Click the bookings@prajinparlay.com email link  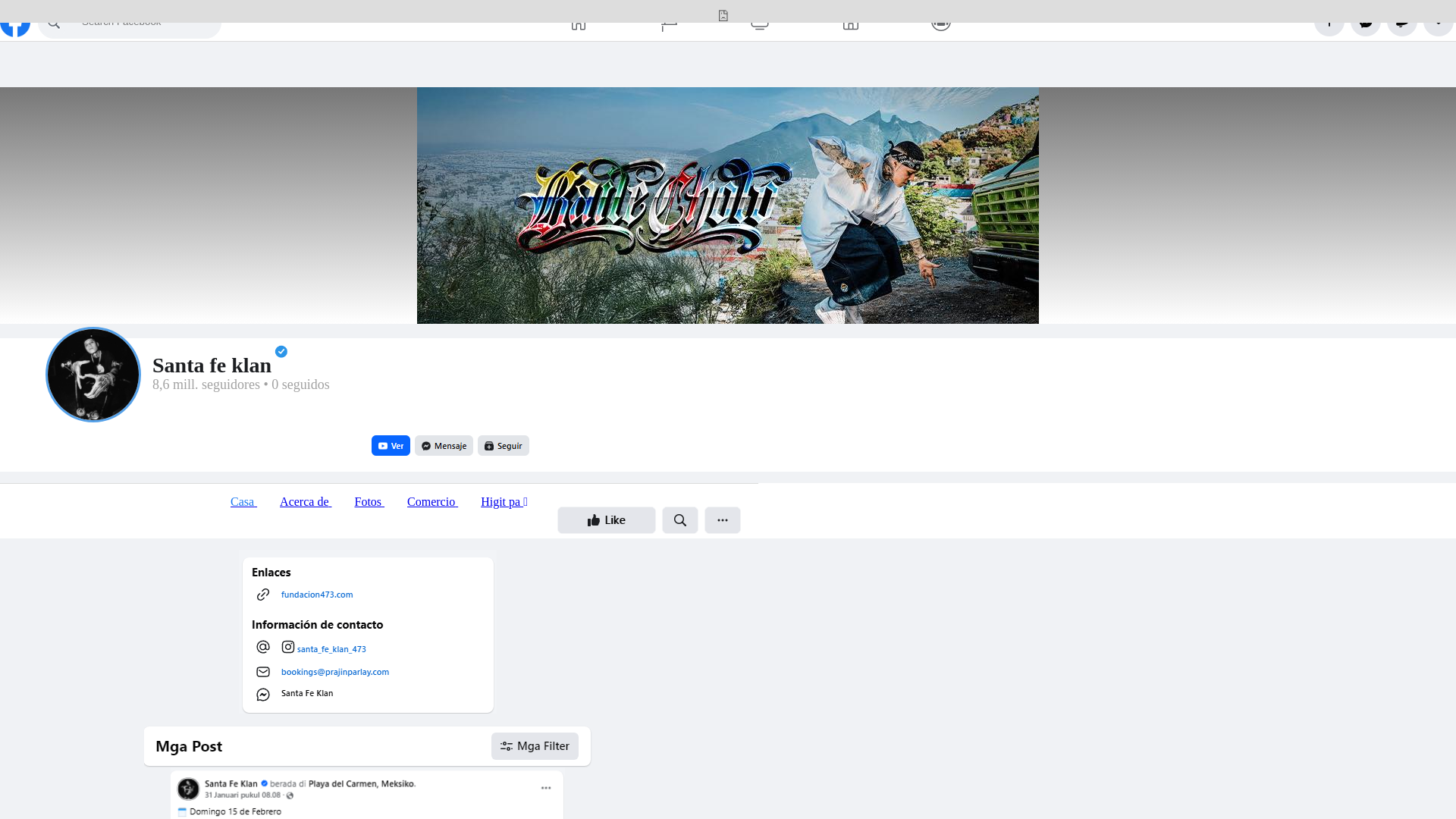(335, 672)
